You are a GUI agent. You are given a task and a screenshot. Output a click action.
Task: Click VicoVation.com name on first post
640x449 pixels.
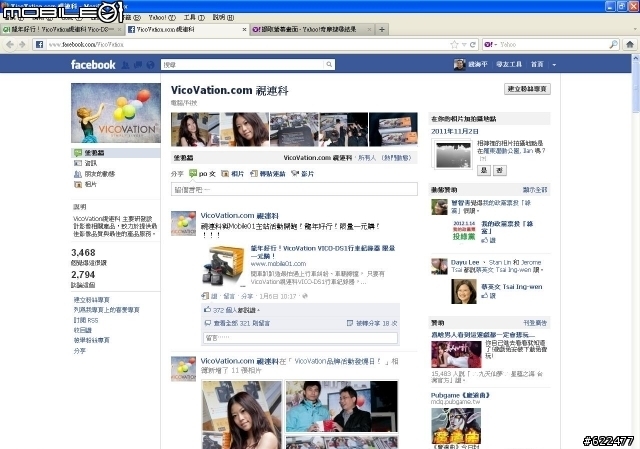tap(240, 216)
